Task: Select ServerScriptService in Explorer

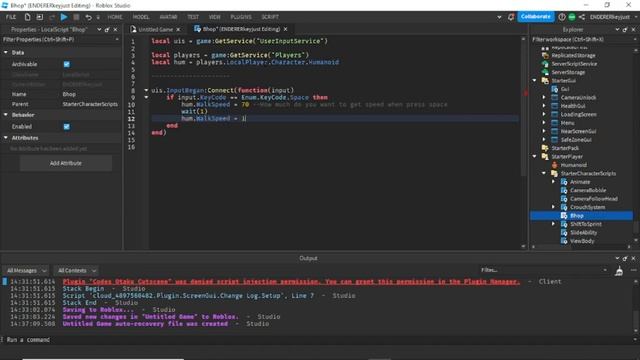Action: [574, 64]
